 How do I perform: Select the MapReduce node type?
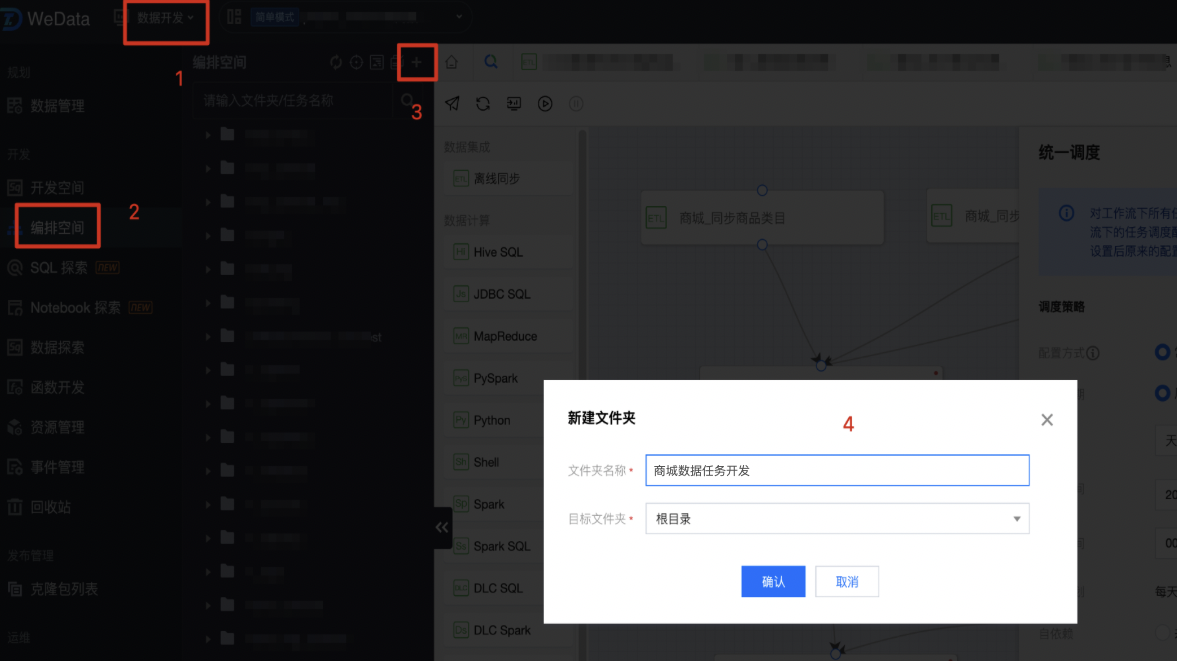(507, 336)
